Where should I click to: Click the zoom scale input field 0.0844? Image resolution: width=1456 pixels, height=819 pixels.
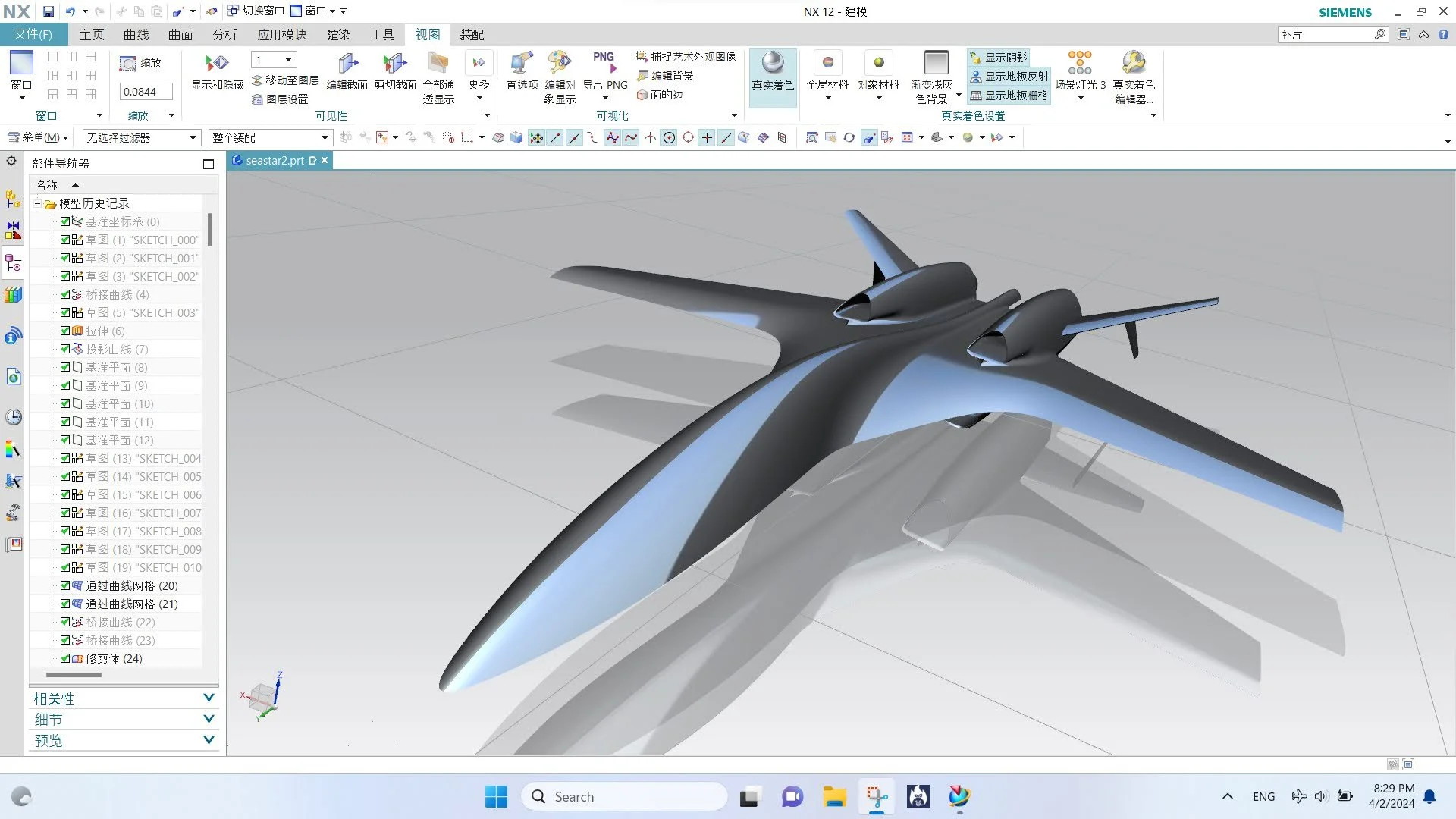tap(145, 92)
